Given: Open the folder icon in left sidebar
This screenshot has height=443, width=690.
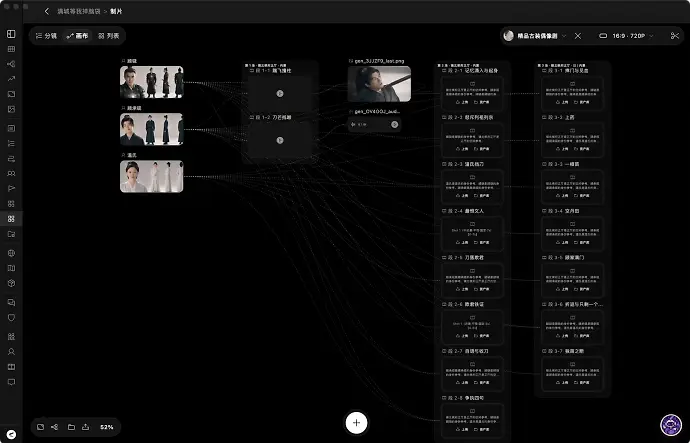Looking at the screenshot, I should [11, 234].
